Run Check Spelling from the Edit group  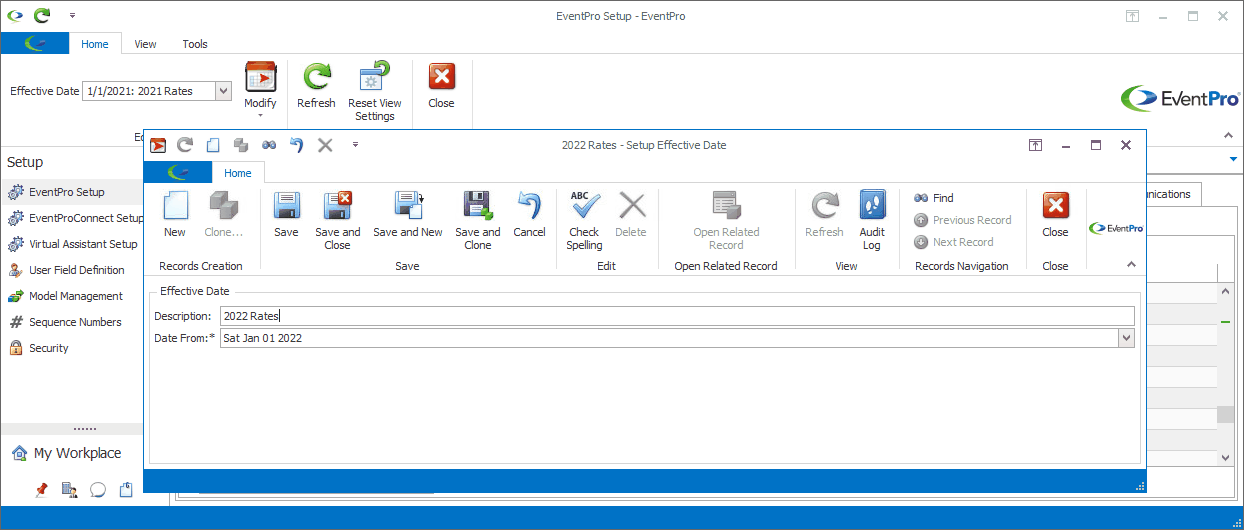(584, 221)
